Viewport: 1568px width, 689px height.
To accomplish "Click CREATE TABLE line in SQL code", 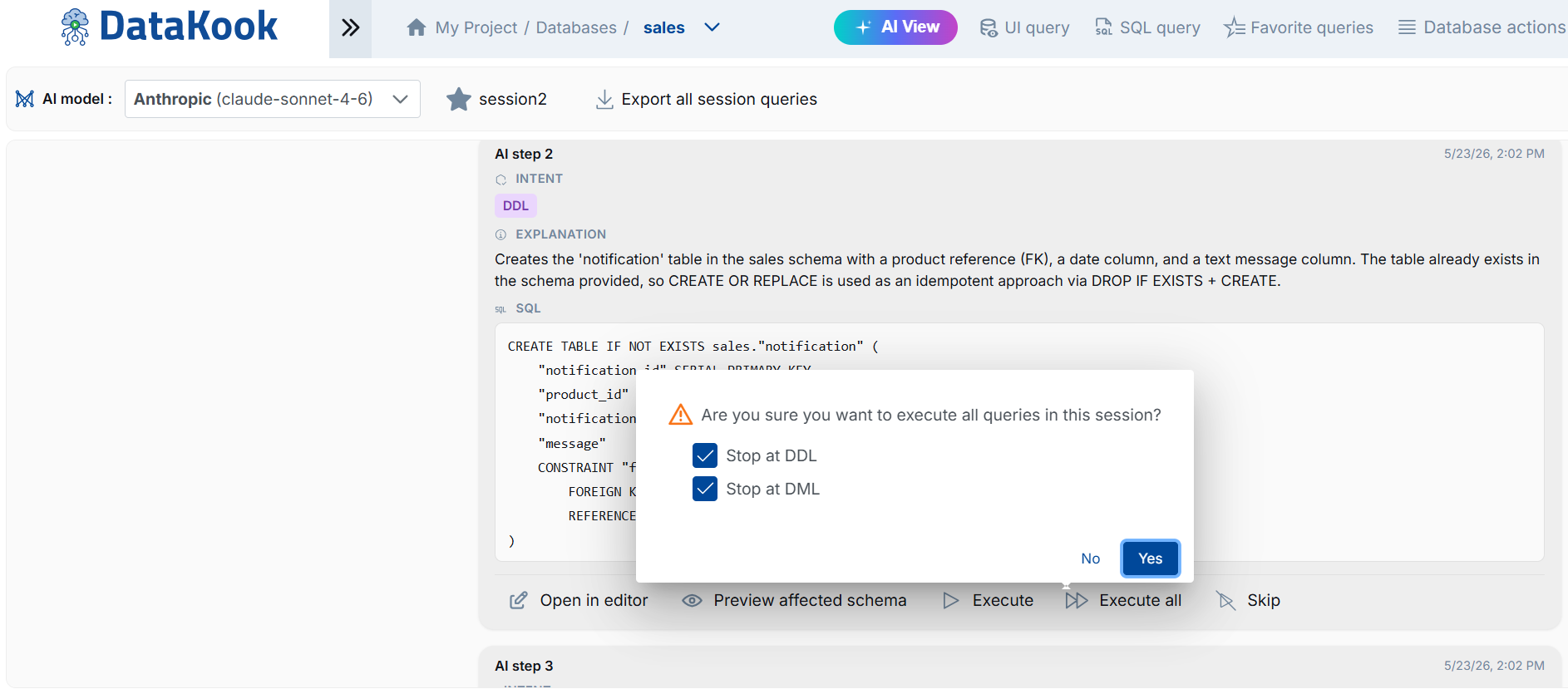I will click(693, 346).
